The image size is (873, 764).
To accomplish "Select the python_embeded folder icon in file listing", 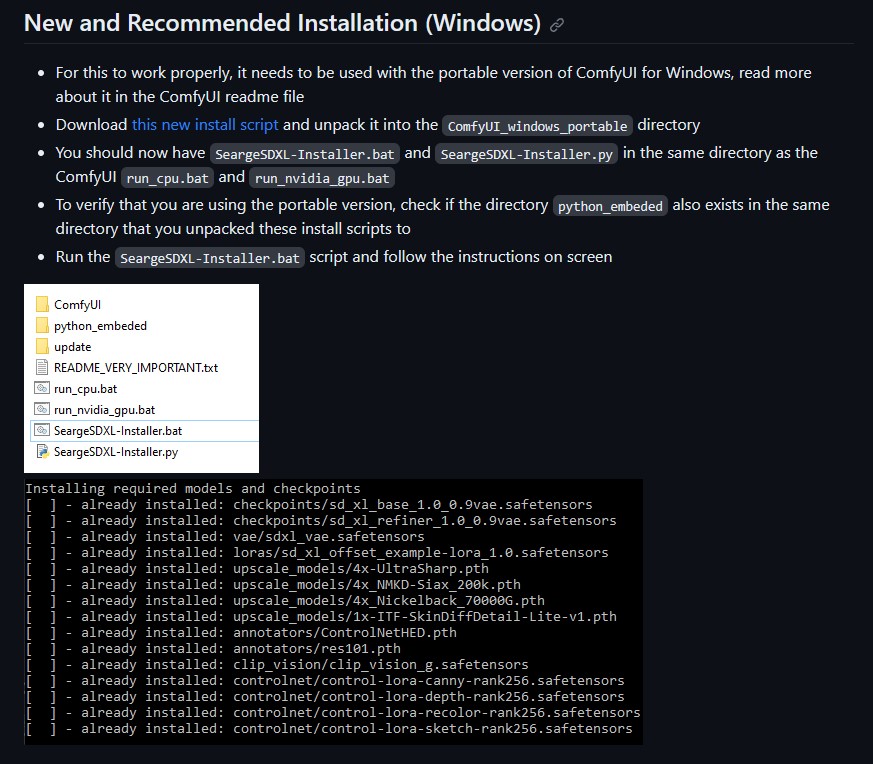I will click(42, 325).
